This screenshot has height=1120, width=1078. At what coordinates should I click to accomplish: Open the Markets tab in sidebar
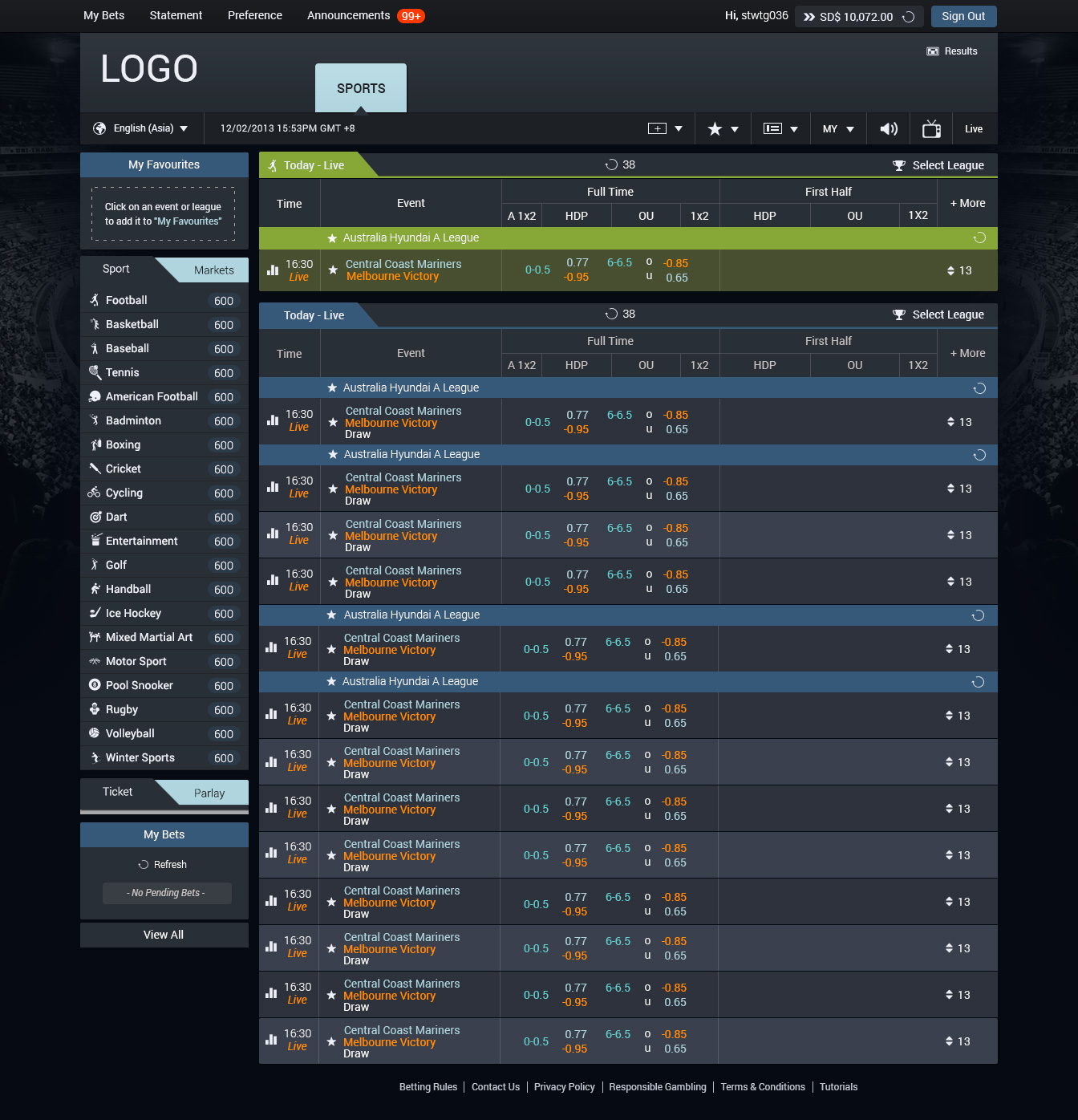[x=213, y=270]
